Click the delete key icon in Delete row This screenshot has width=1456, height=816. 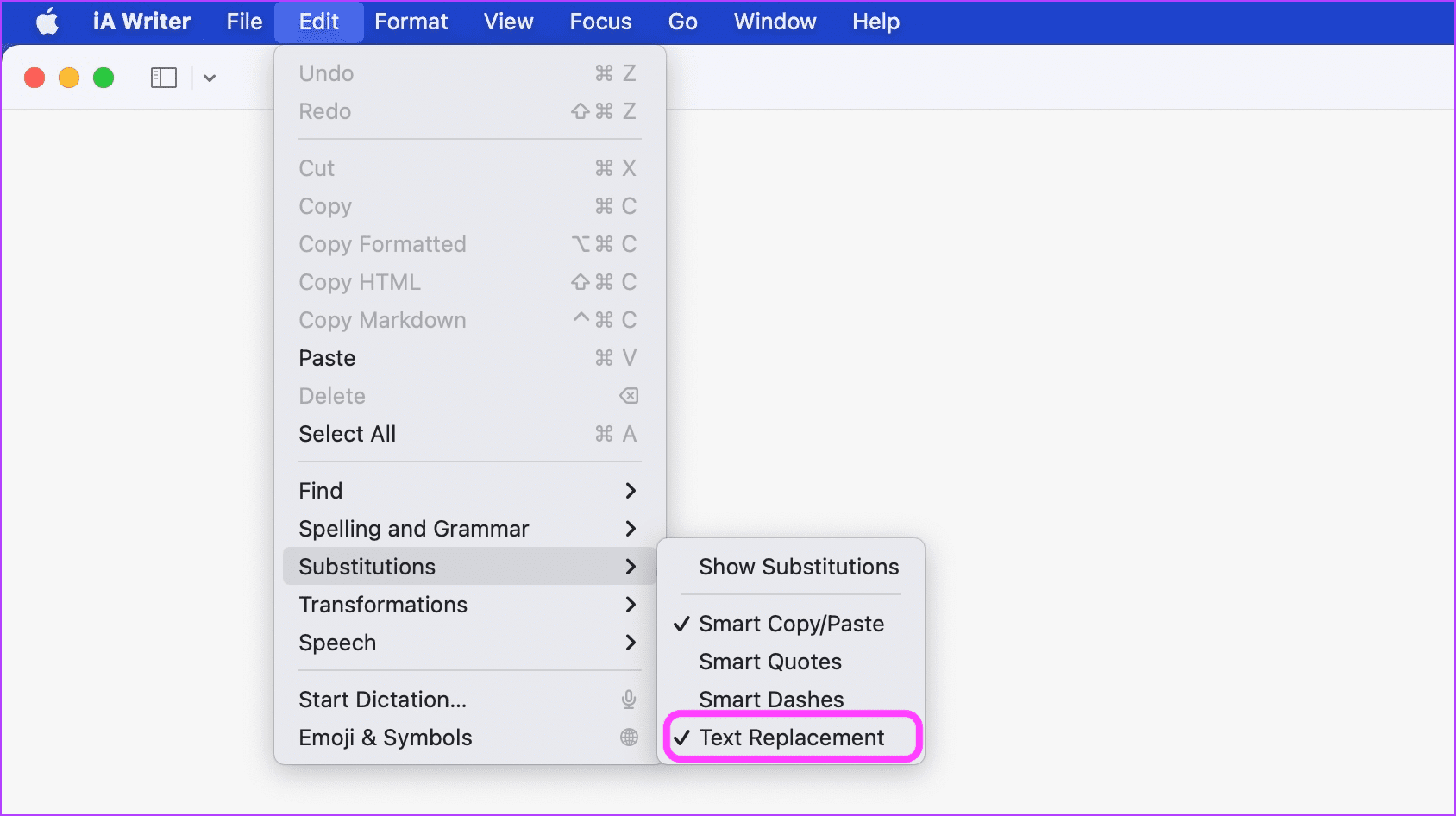pyautogui.click(x=629, y=396)
